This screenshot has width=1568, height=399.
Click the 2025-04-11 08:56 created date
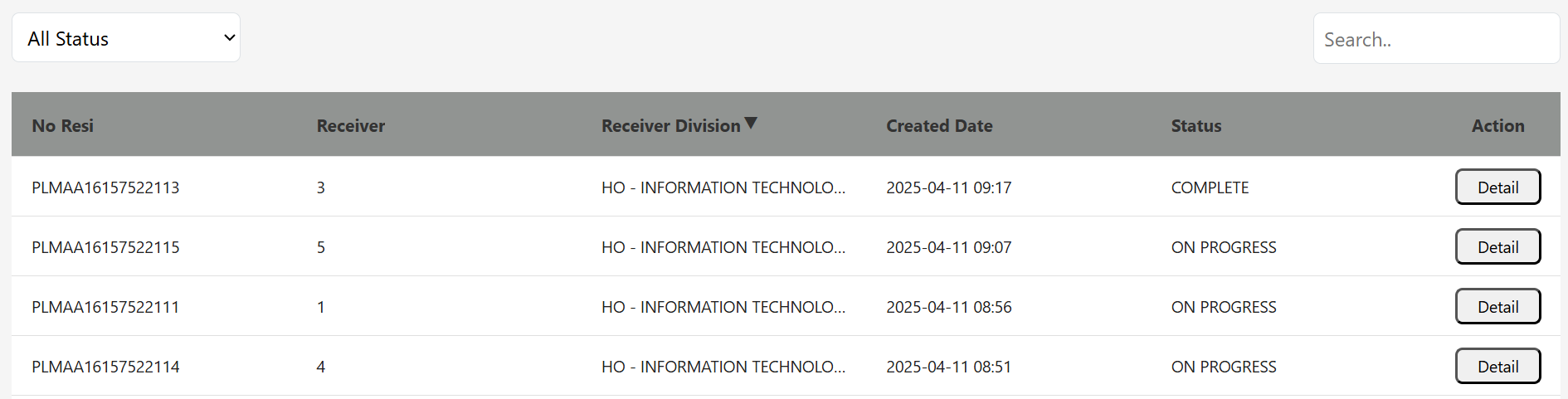tap(949, 307)
